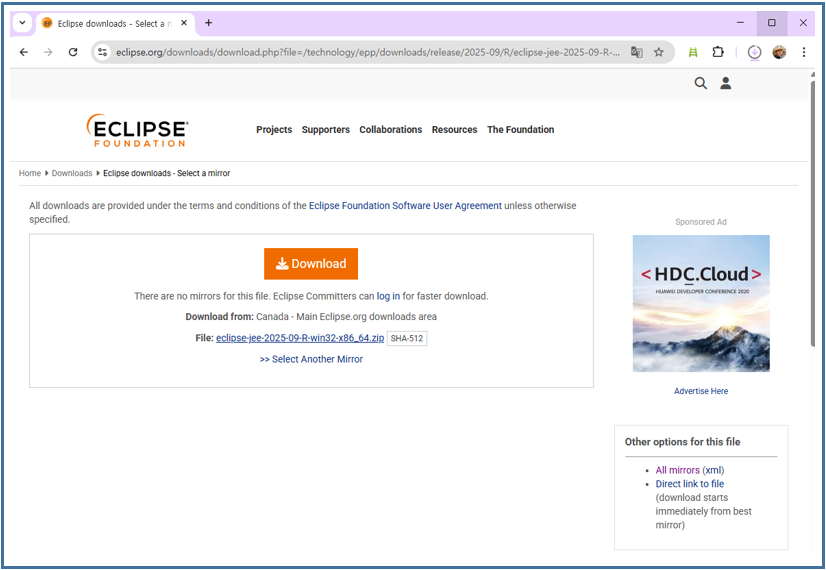Click the browser forward arrow
This screenshot has width=826, height=570.
pyautogui.click(x=48, y=52)
